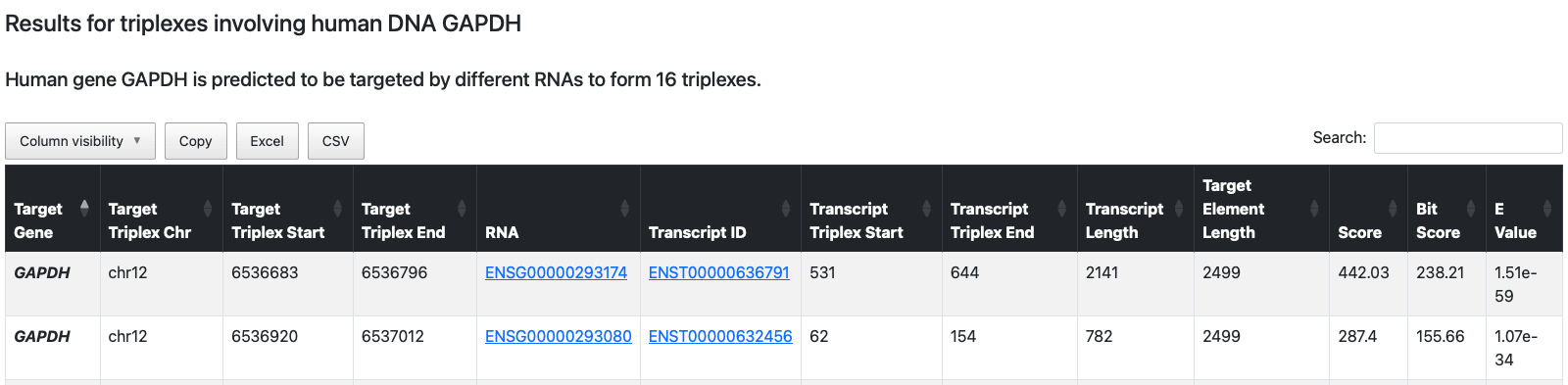Sort by RNA column arrow icon

(625, 208)
